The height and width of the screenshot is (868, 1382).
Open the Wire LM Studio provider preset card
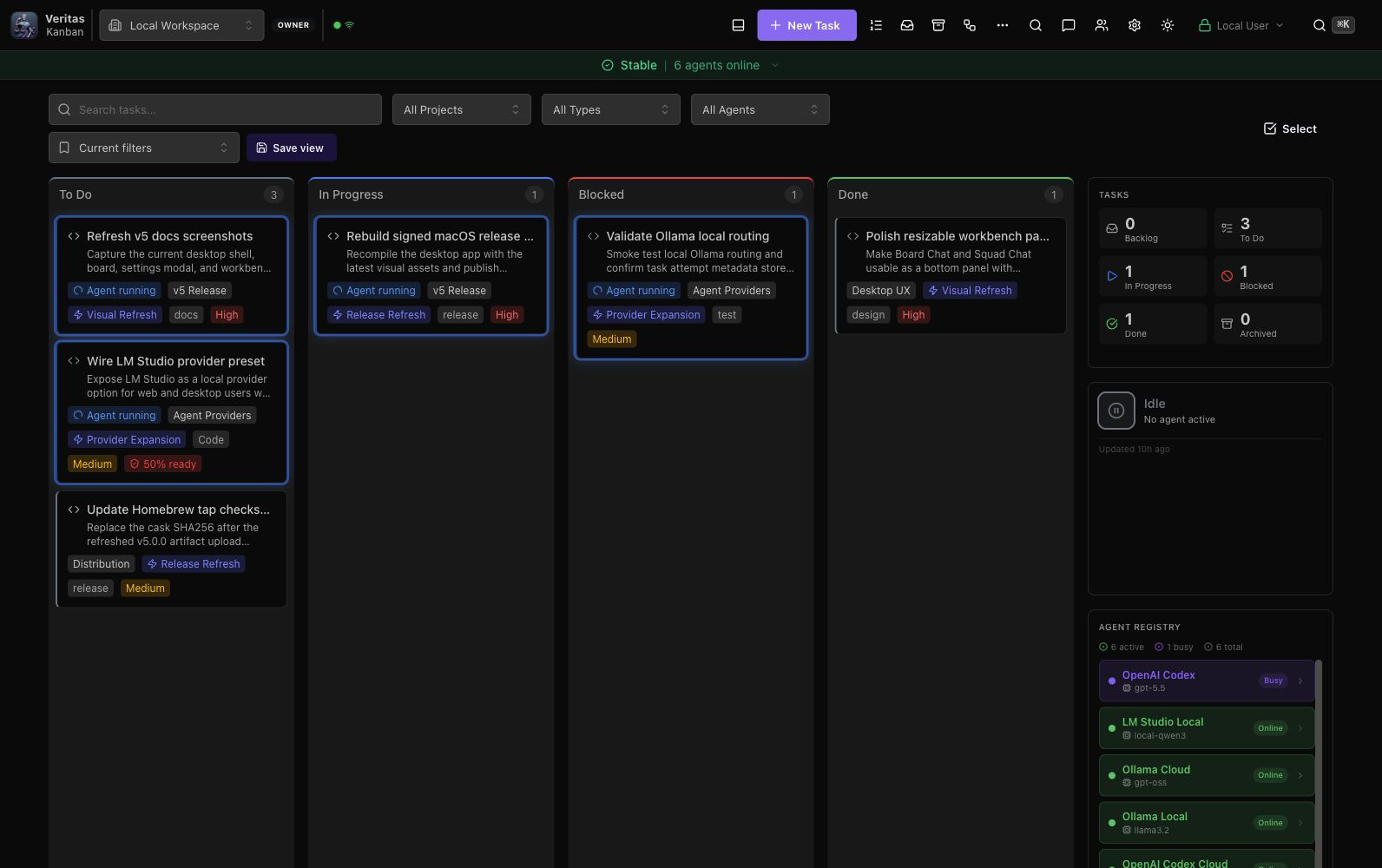tap(172, 412)
